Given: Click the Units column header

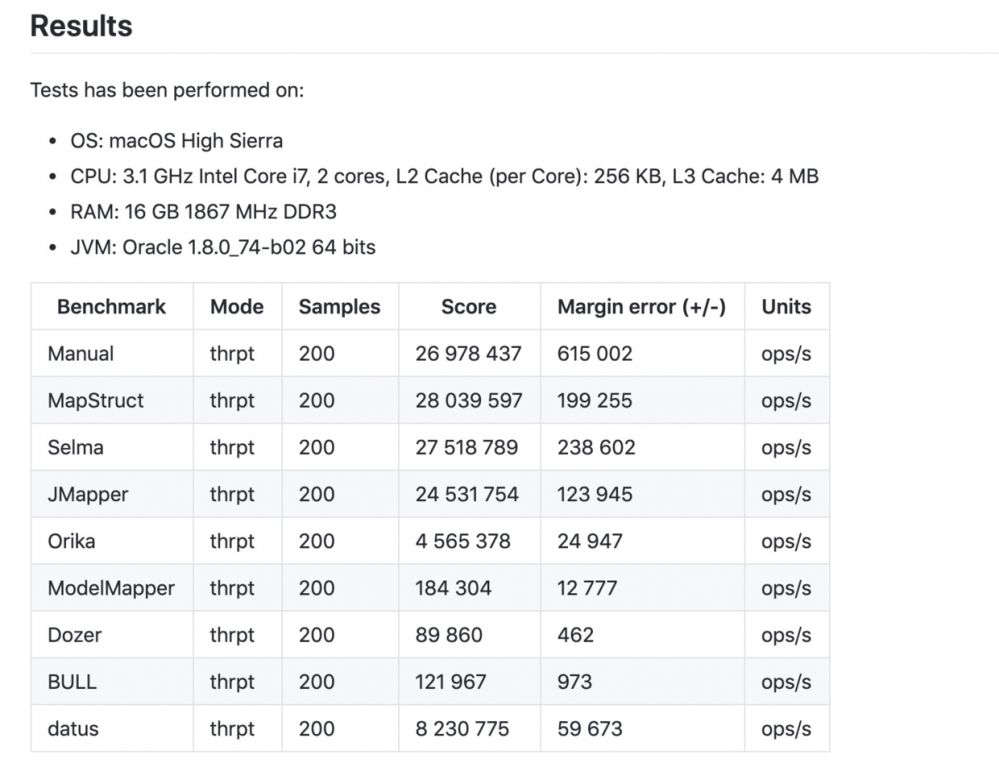Looking at the screenshot, I should 786,307.
